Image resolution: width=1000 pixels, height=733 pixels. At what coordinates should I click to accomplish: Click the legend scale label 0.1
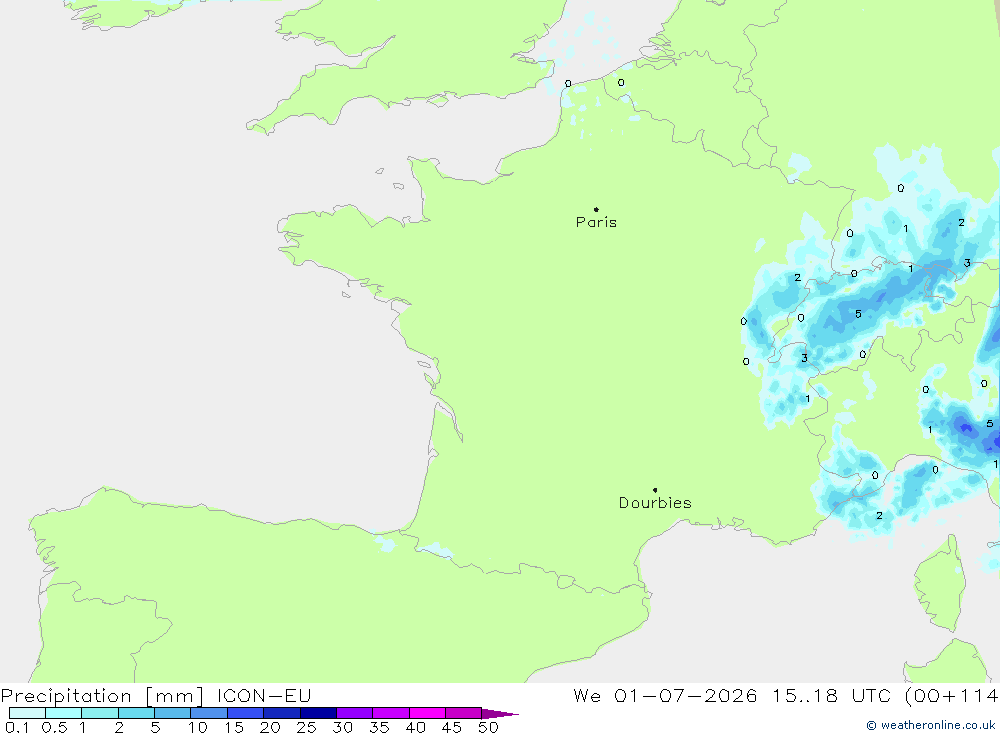tap(17, 727)
